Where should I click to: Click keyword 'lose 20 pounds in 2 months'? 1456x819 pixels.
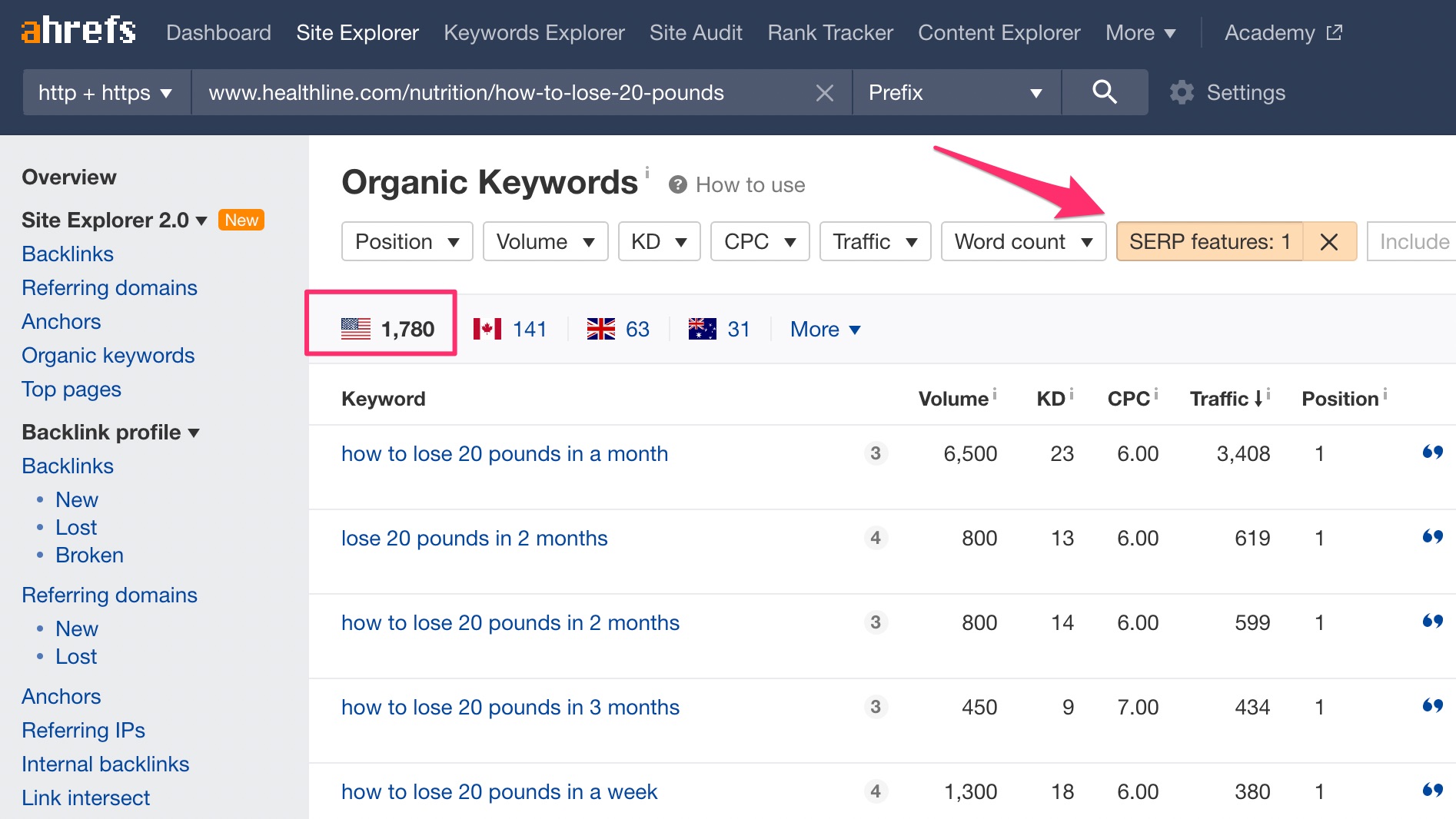[474, 538]
